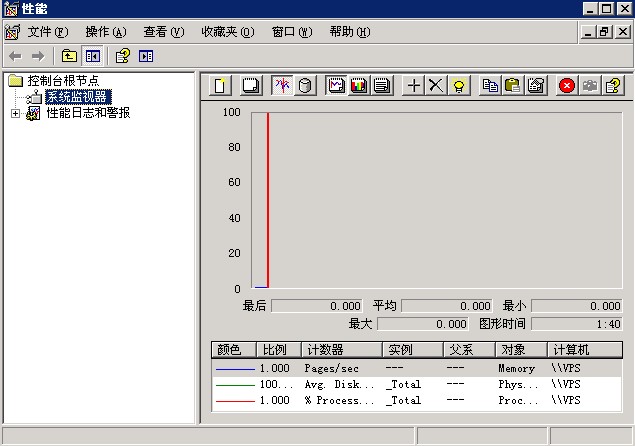
Task: Click the Clear Display icon
Action: pos(251,85)
